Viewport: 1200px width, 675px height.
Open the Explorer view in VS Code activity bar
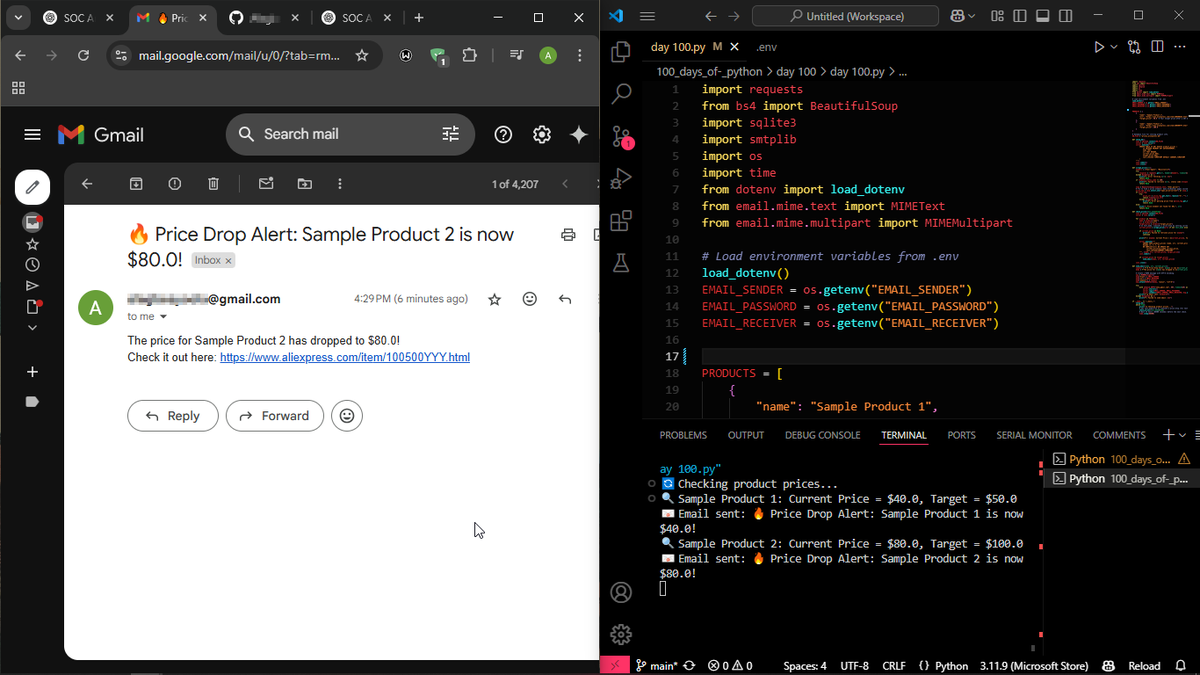pyautogui.click(x=621, y=51)
